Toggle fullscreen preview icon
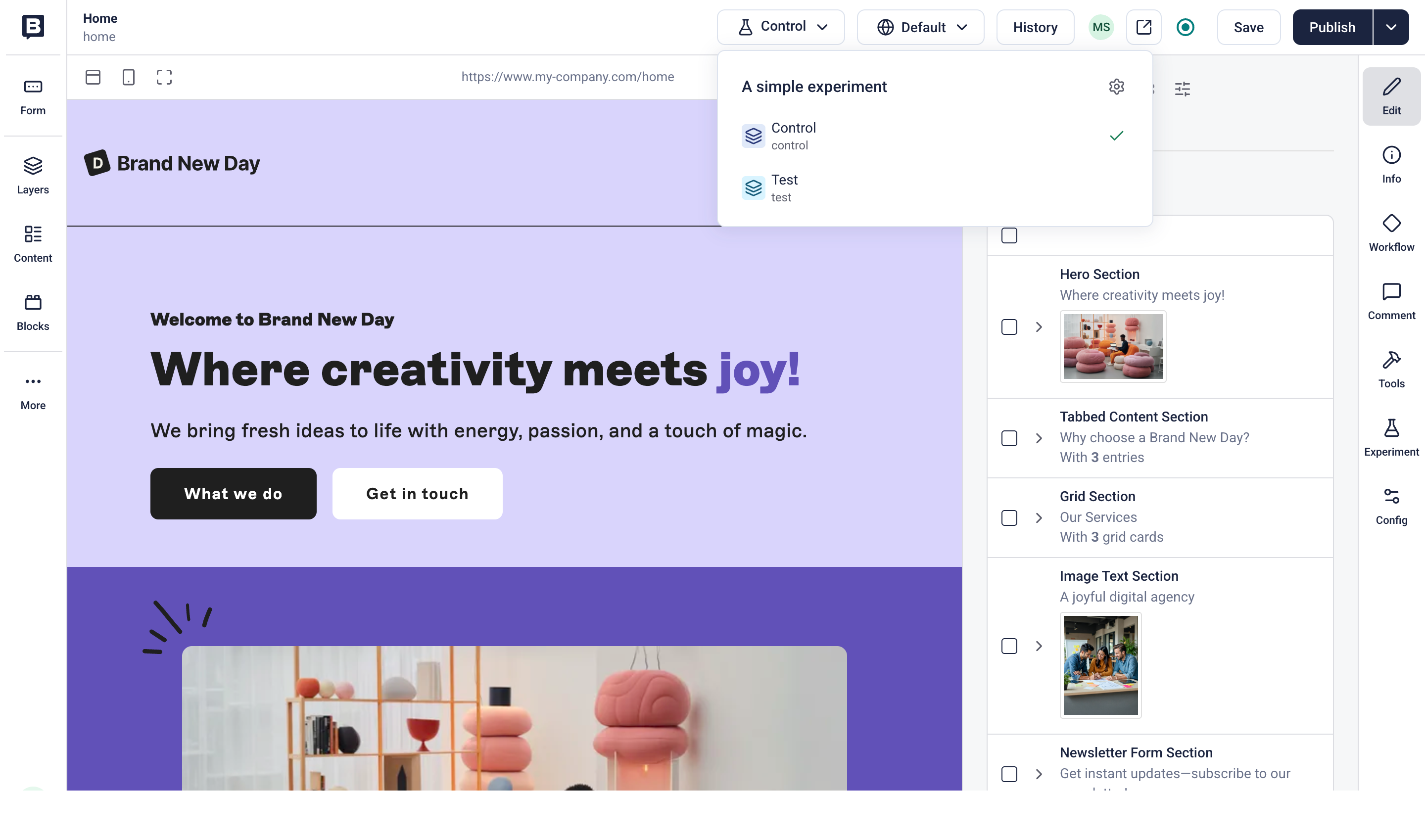The height and width of the screenshot is (840, 1425). click(x=164, y=77)
